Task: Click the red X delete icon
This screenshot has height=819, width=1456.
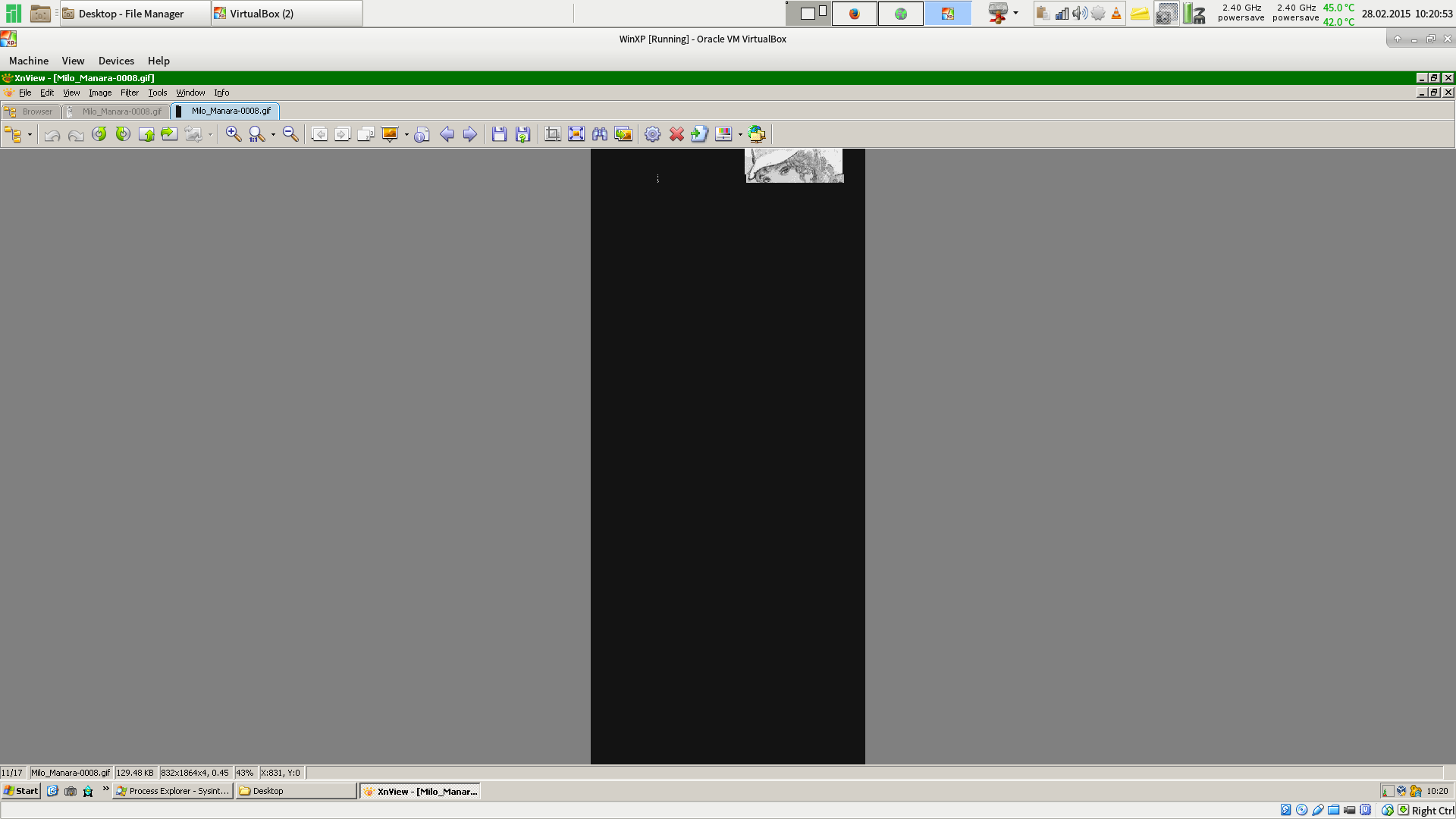Action: click(676, 134)
